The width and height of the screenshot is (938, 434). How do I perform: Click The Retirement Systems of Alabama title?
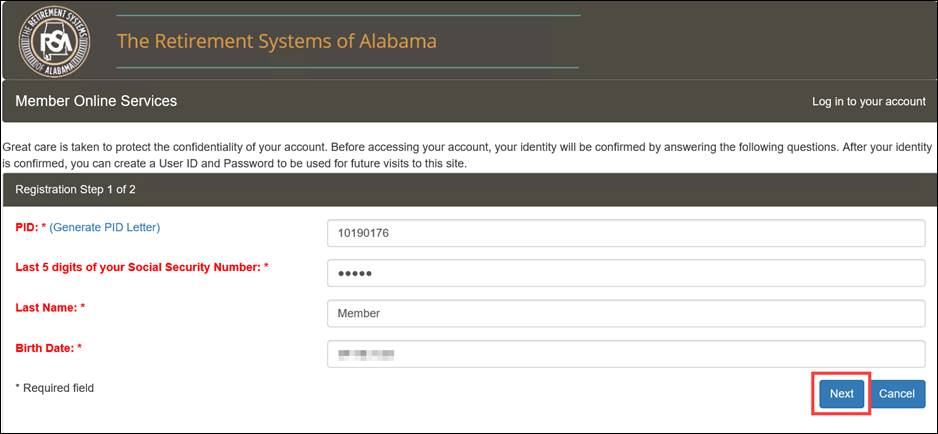tap(276, 41)
